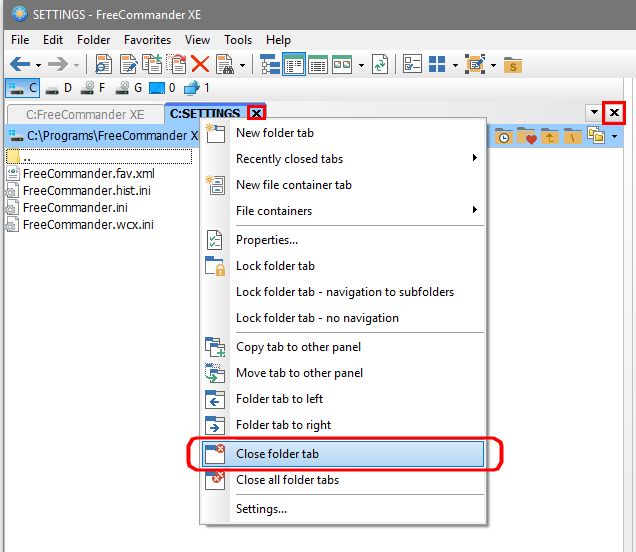Click the blue four-squares layout icon
This screenshot has height=552, width=636.
437,64
